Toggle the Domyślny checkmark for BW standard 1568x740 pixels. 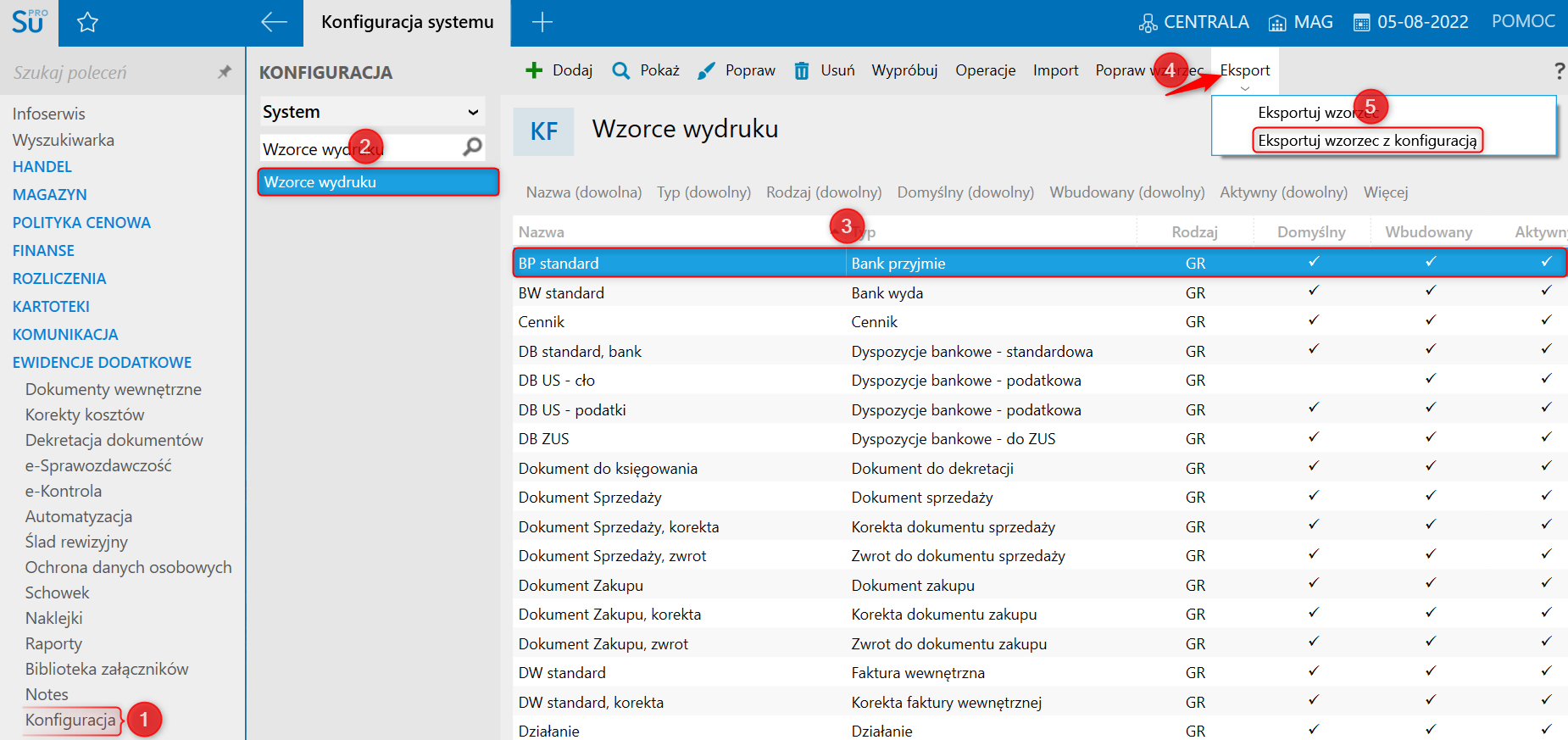tap(1314, 291)
